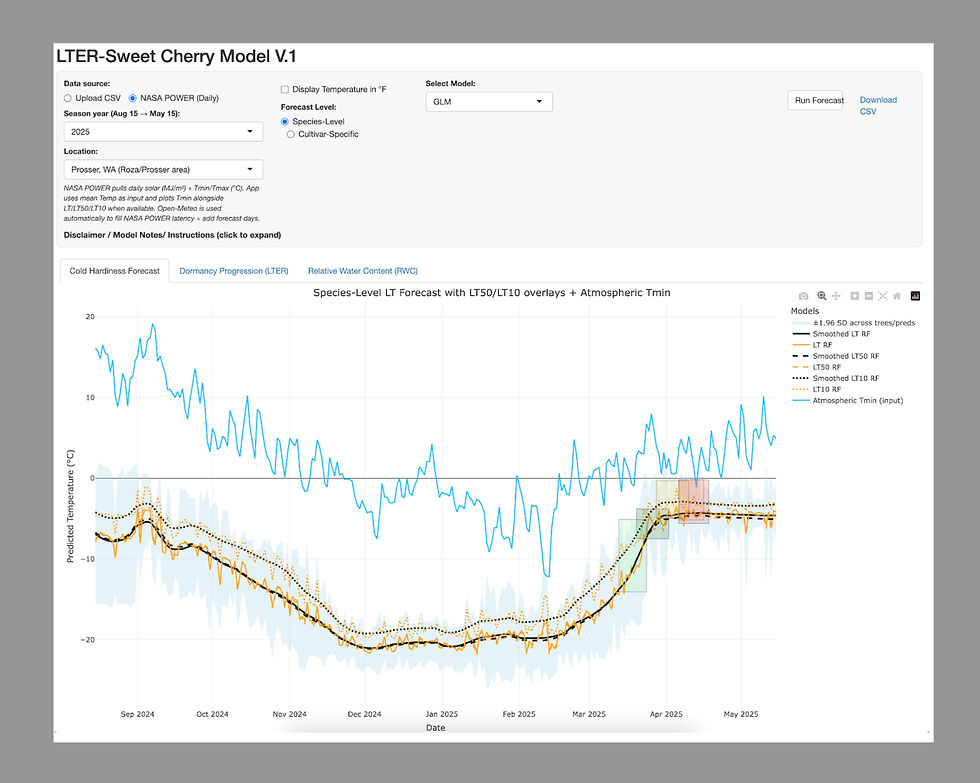Image resolution: width=980 pixels, height=783 pixels.
Task: Open the Select Model dropdown
Action: point(489,101)
